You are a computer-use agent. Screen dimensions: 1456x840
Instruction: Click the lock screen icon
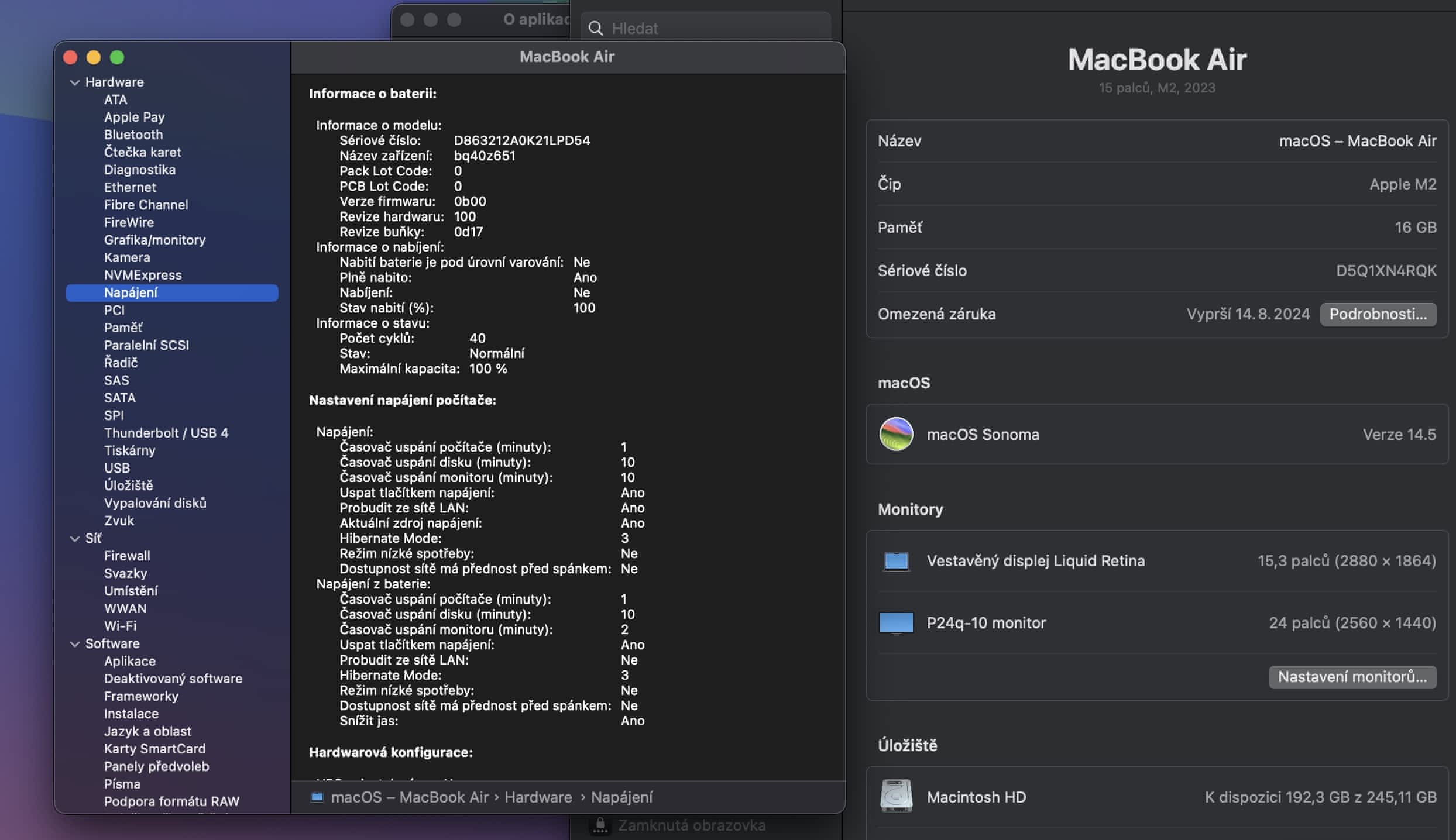[600, 825]
